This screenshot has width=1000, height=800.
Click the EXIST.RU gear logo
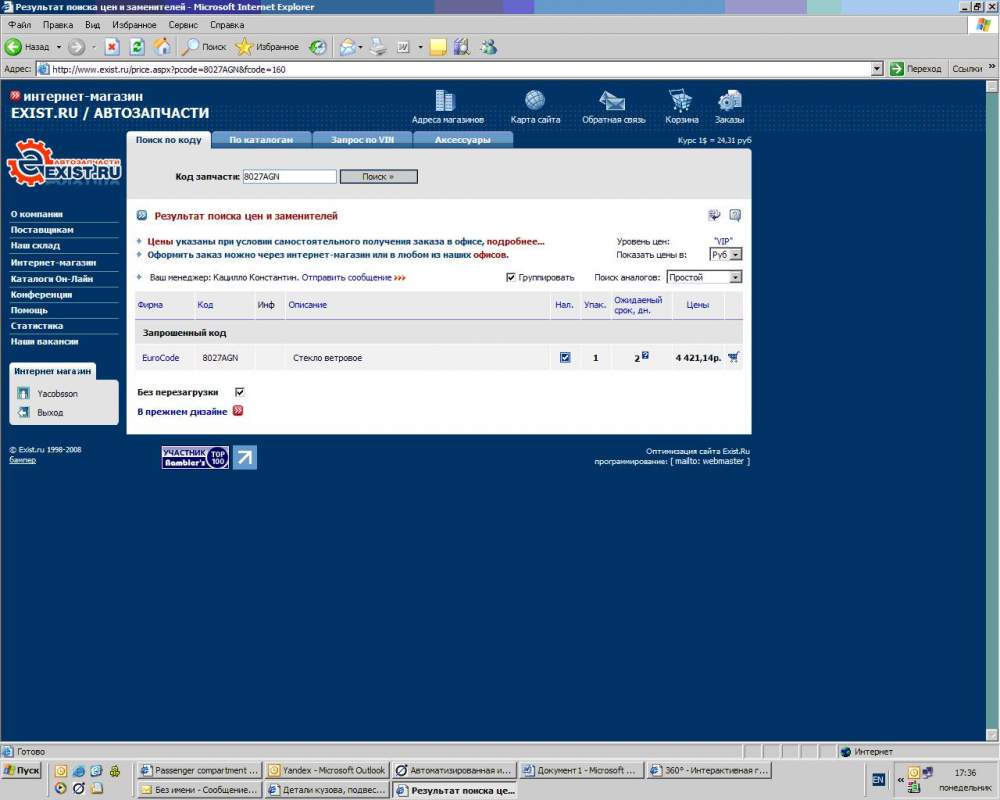tap(64, 163)
